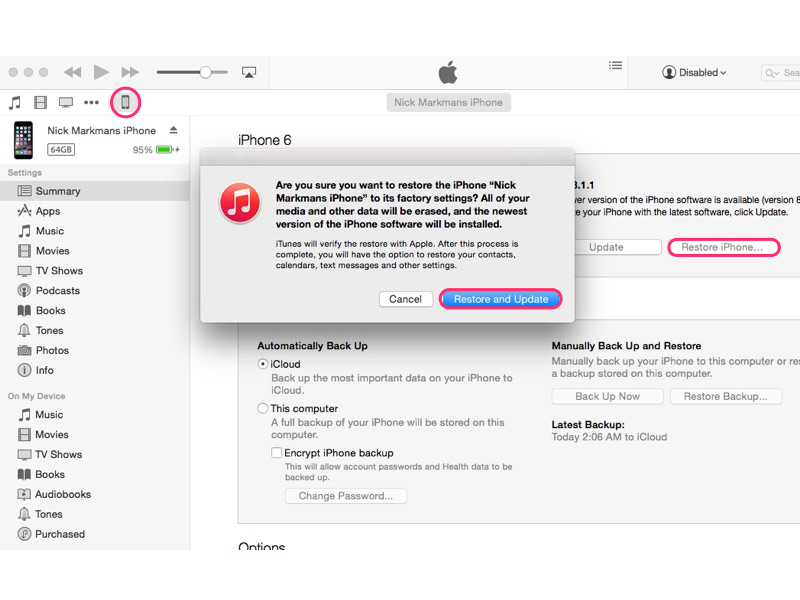This screenshot has width=800, height=600.
Task: Click the Restore Backup... button
Action: click(x=726, y=396)
